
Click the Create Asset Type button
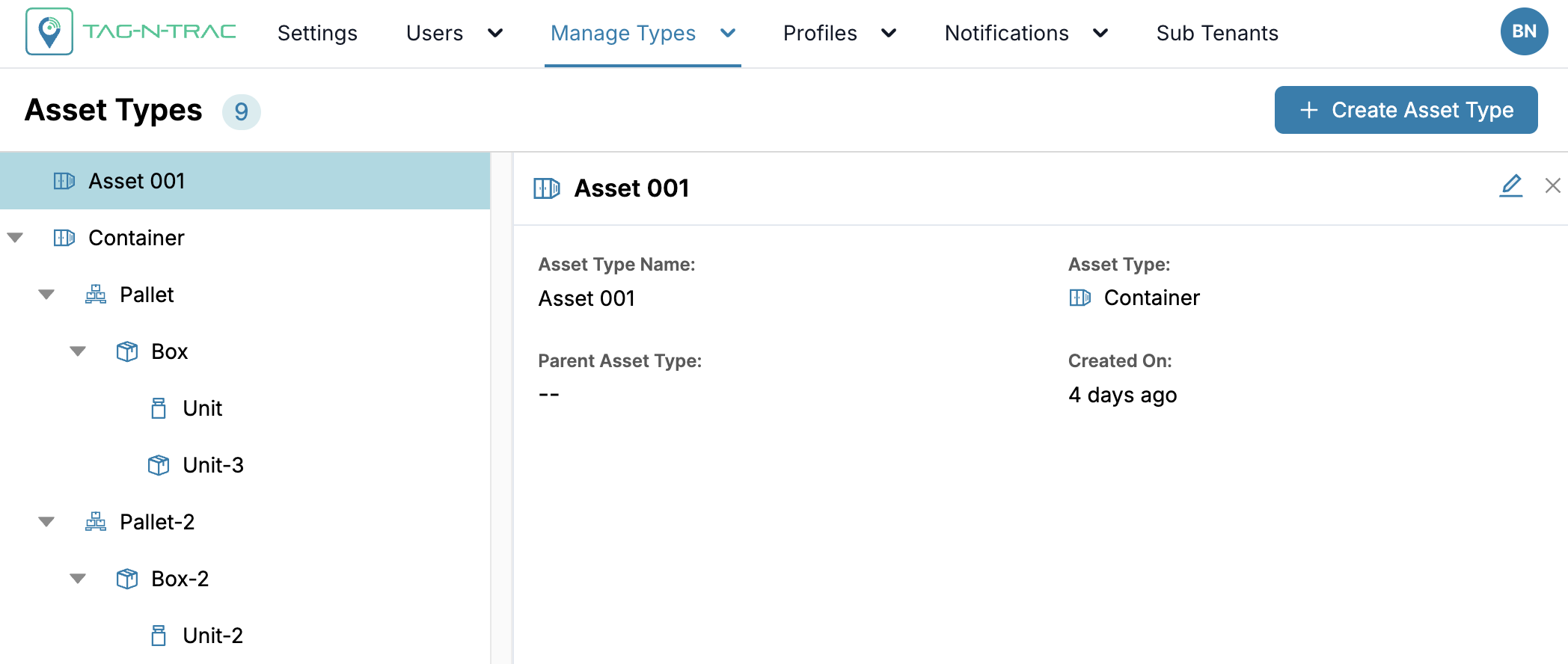[1406, 110]
